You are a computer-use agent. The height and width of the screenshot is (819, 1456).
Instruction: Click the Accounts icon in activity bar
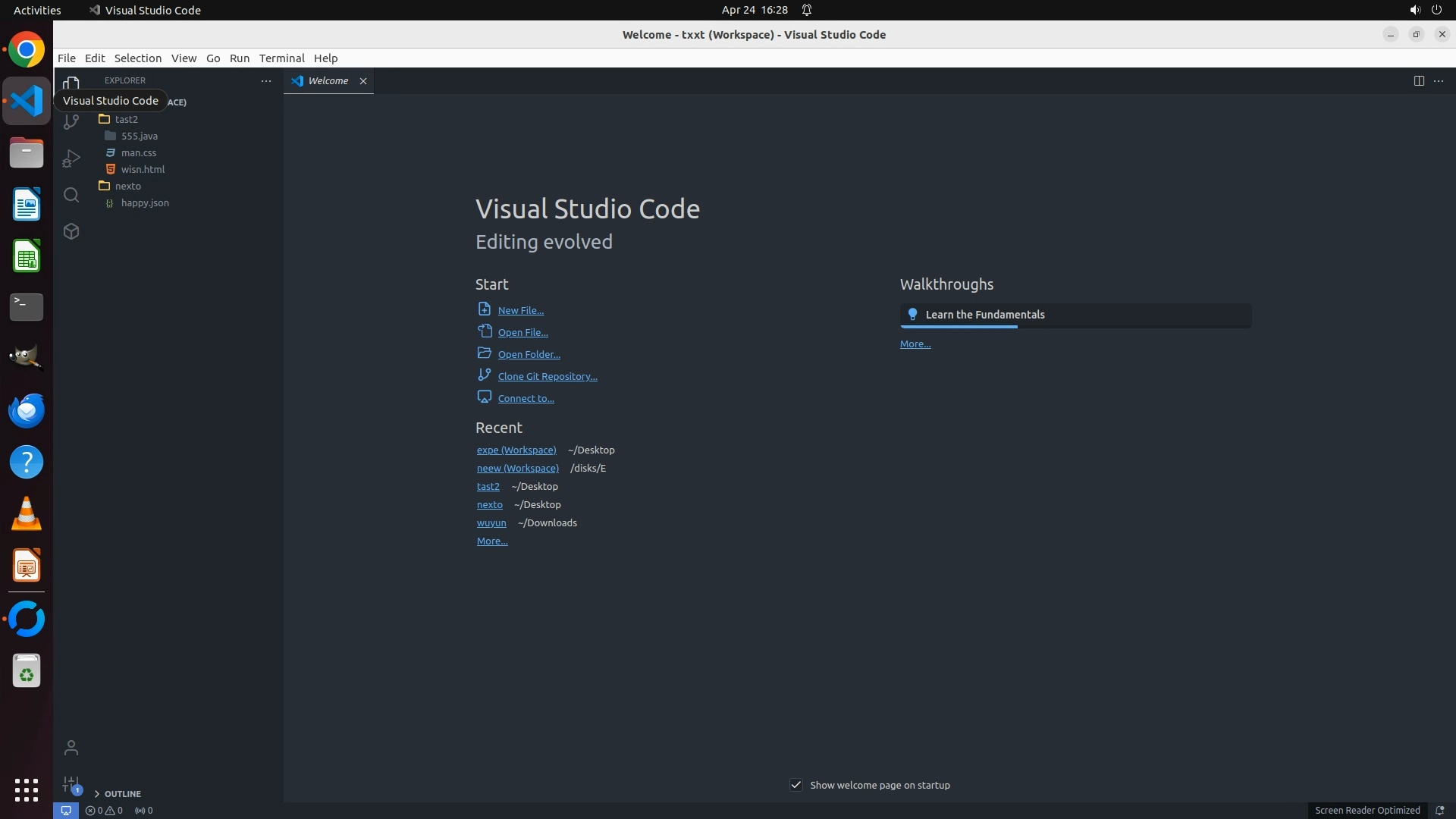[x=71, y=748]
